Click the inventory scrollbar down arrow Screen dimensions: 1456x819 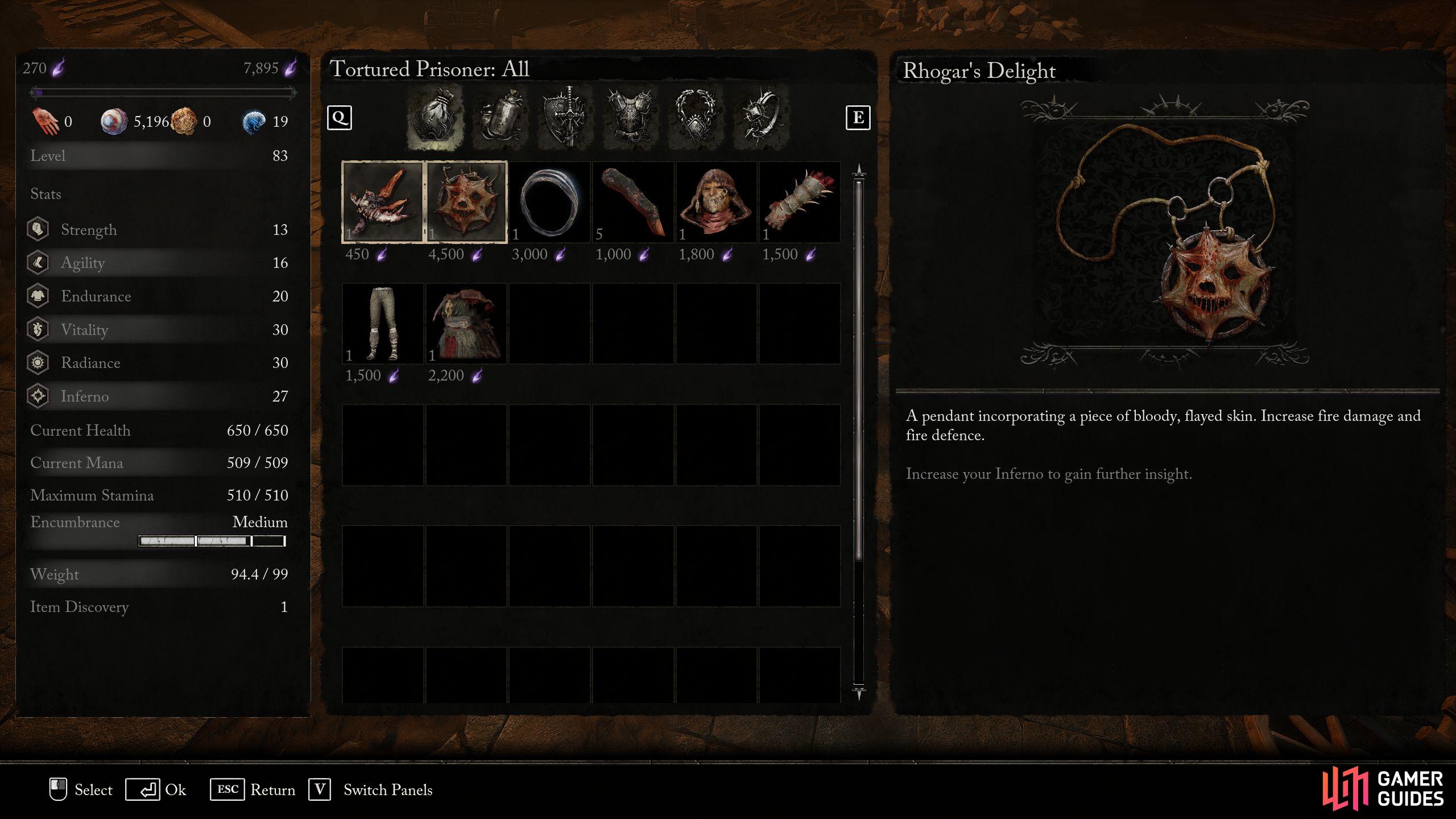click(859, 692)
